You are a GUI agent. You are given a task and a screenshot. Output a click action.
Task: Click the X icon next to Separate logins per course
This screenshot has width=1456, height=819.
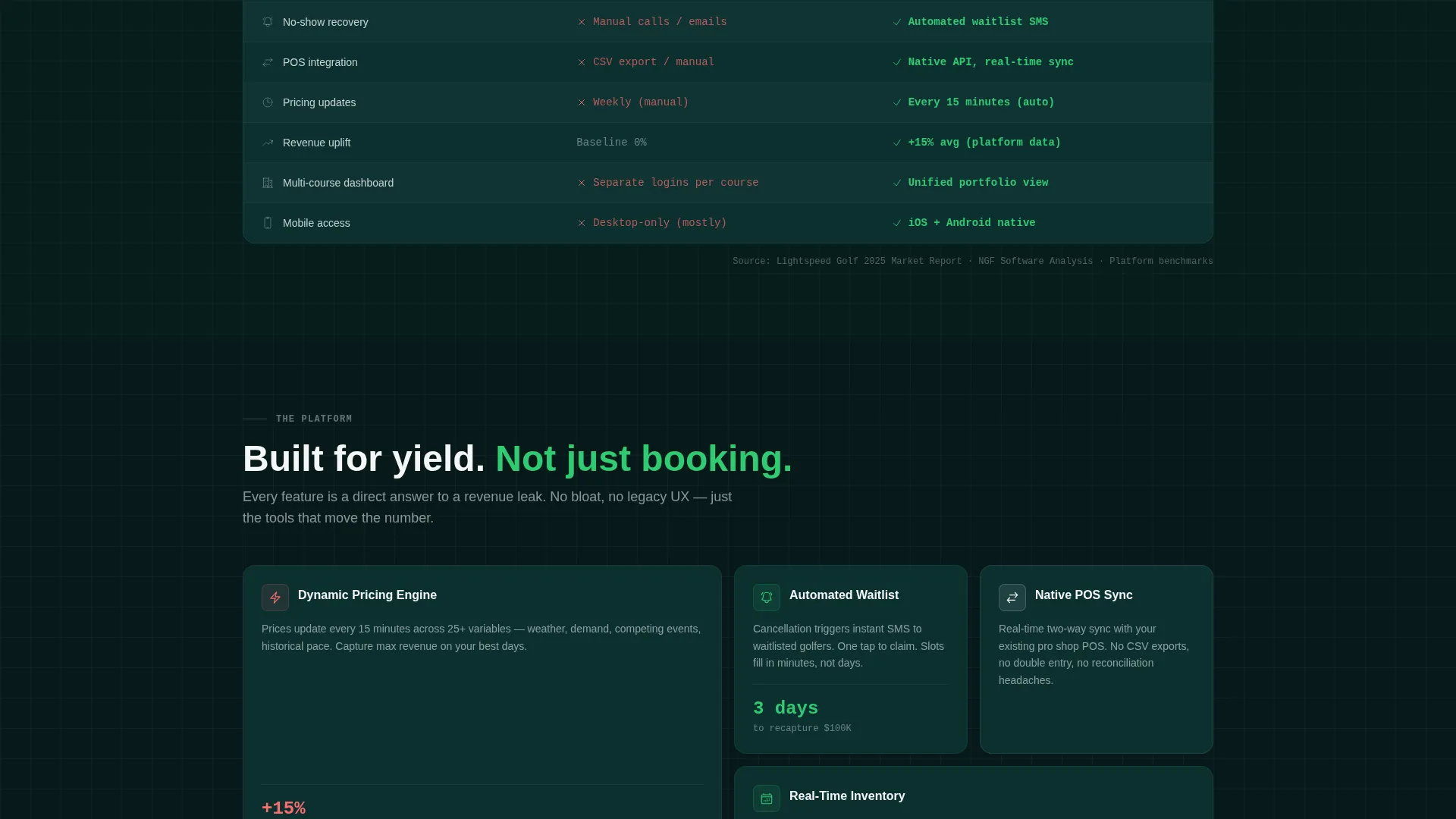[x=582, y=183]
